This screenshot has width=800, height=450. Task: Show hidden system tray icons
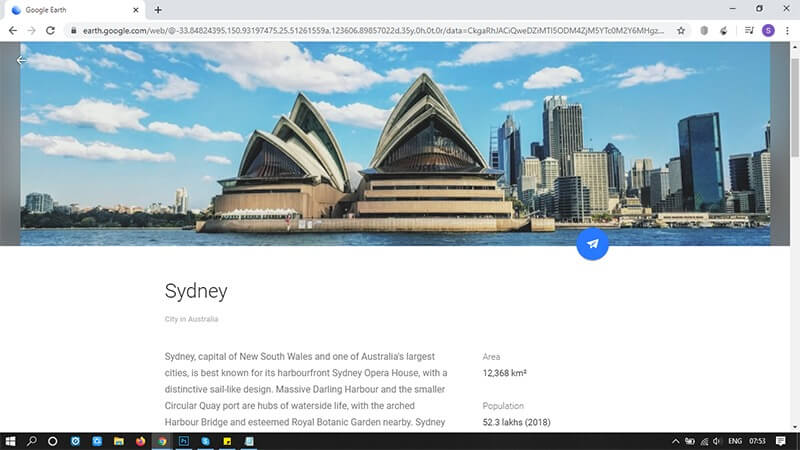(676, 441)
